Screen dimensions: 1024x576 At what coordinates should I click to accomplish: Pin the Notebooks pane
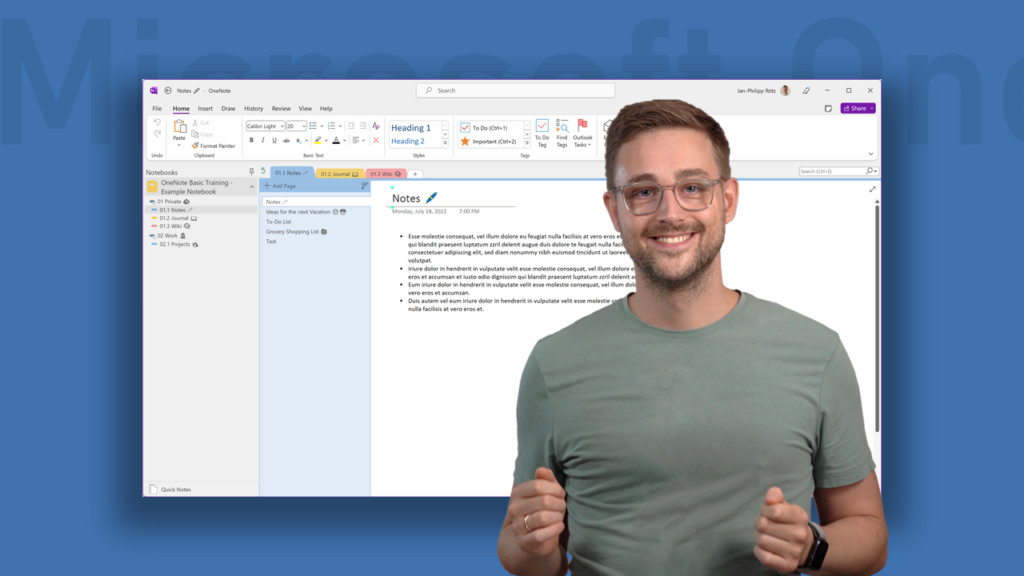(x=251, y=172)
